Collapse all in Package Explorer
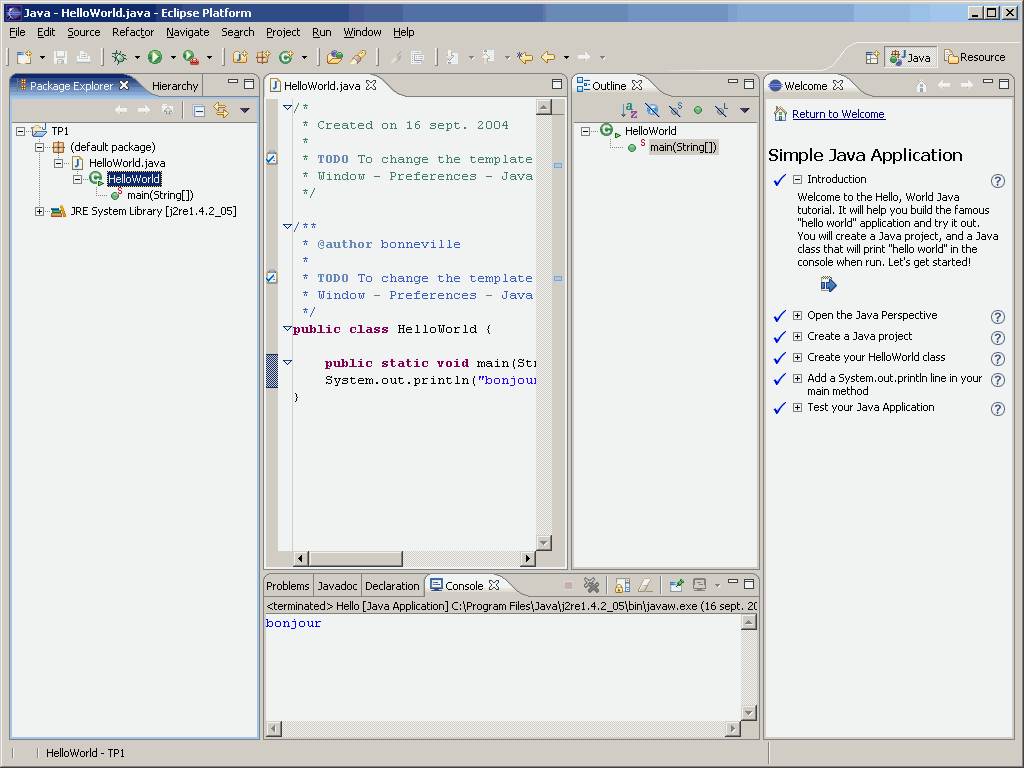 coord(199,110)
